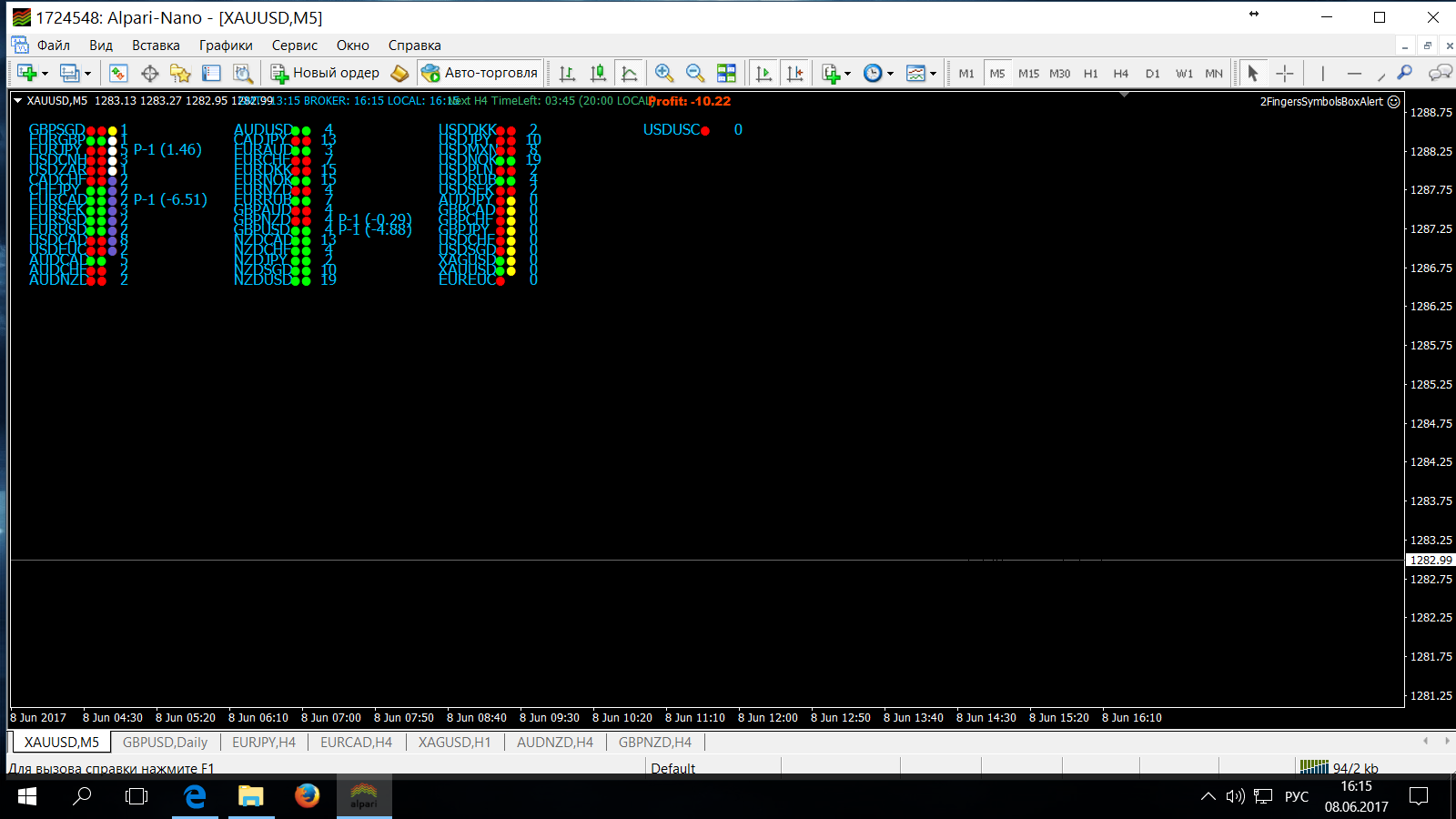This screenshot has height=819, width=1456.
Task: Switch chart to bar chart
Action: tap(568, 73)
